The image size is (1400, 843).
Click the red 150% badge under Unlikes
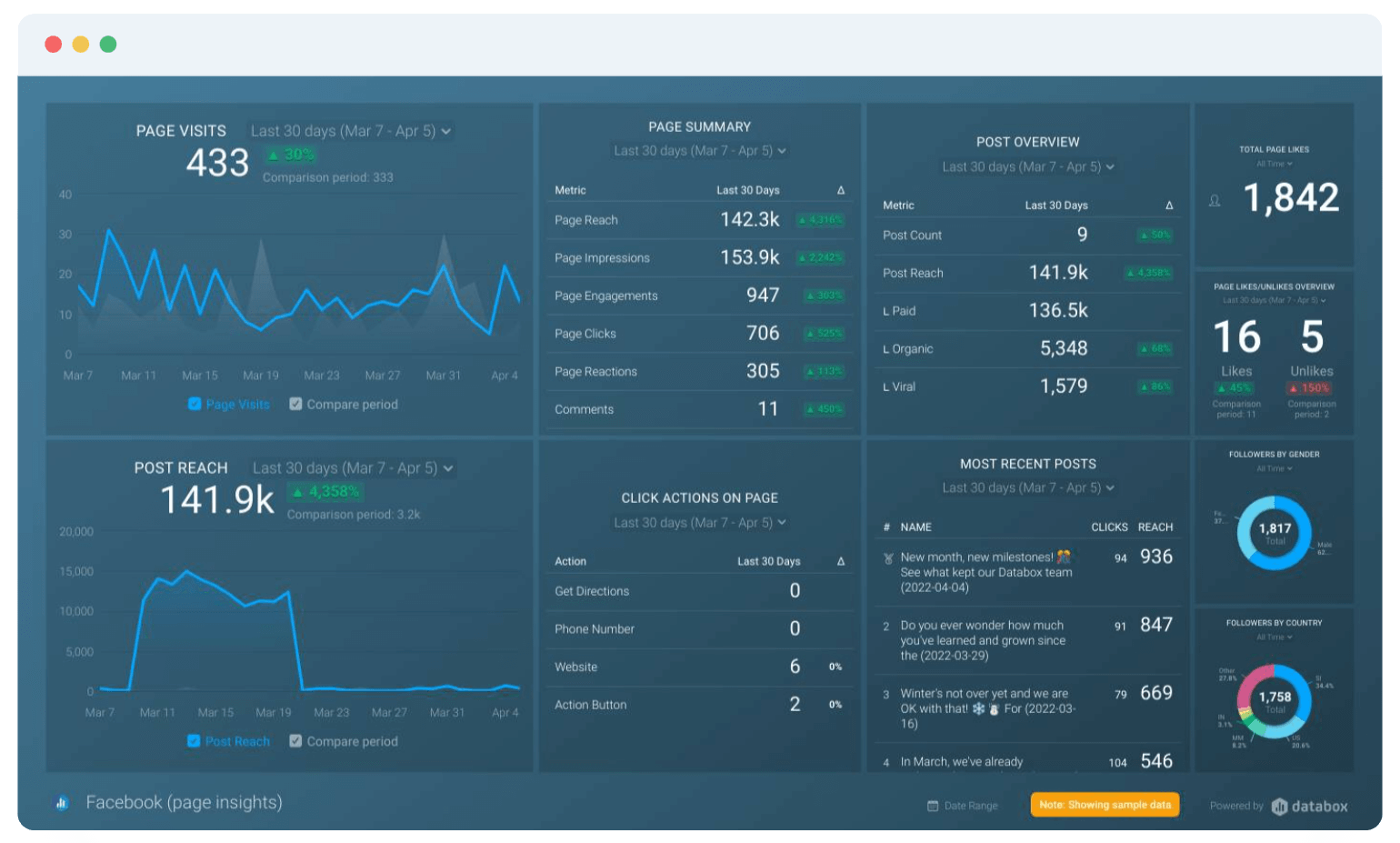click(x=1312, y=387)
